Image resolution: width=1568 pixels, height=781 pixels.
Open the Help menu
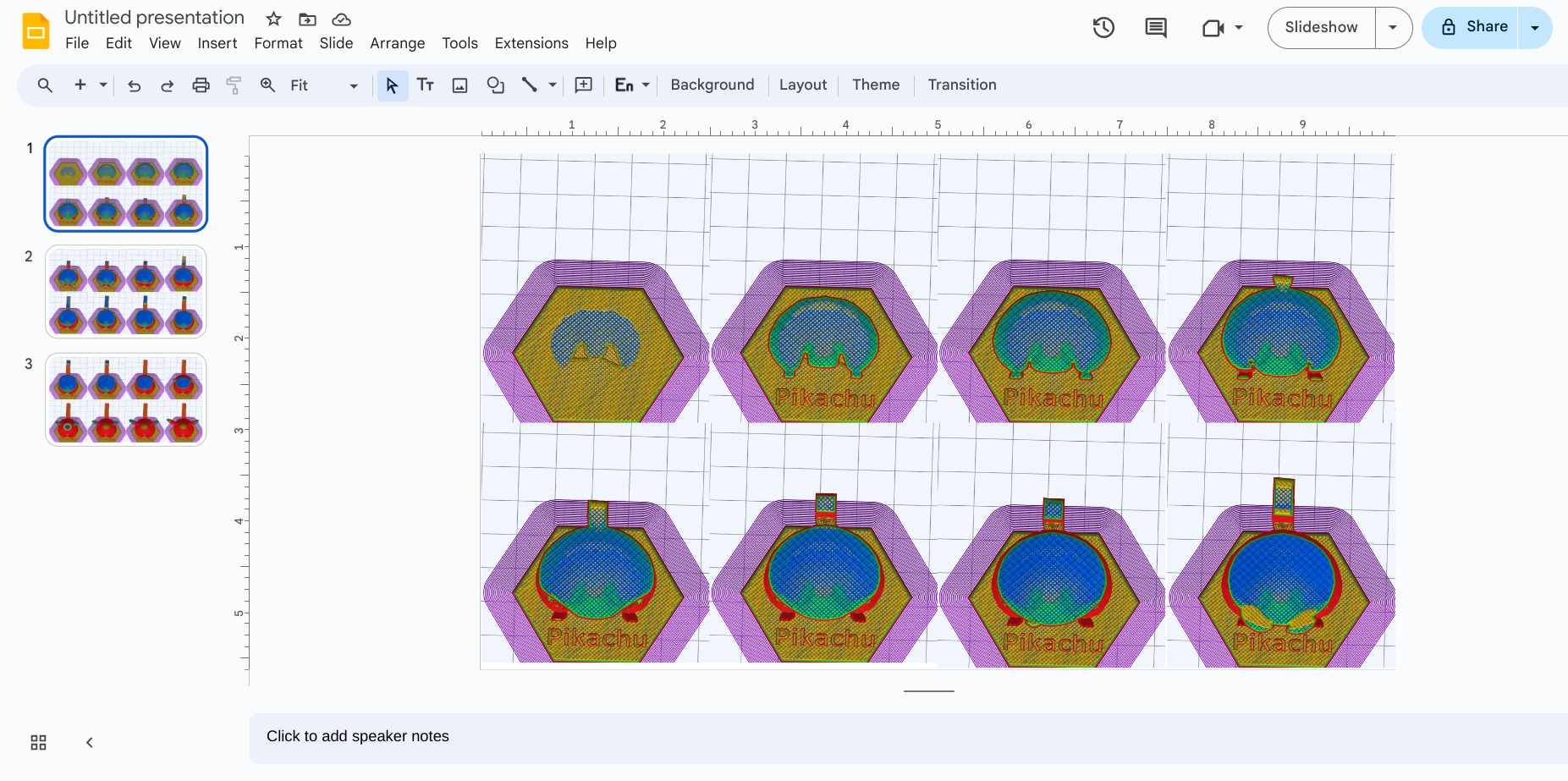(x=601, y=43)
